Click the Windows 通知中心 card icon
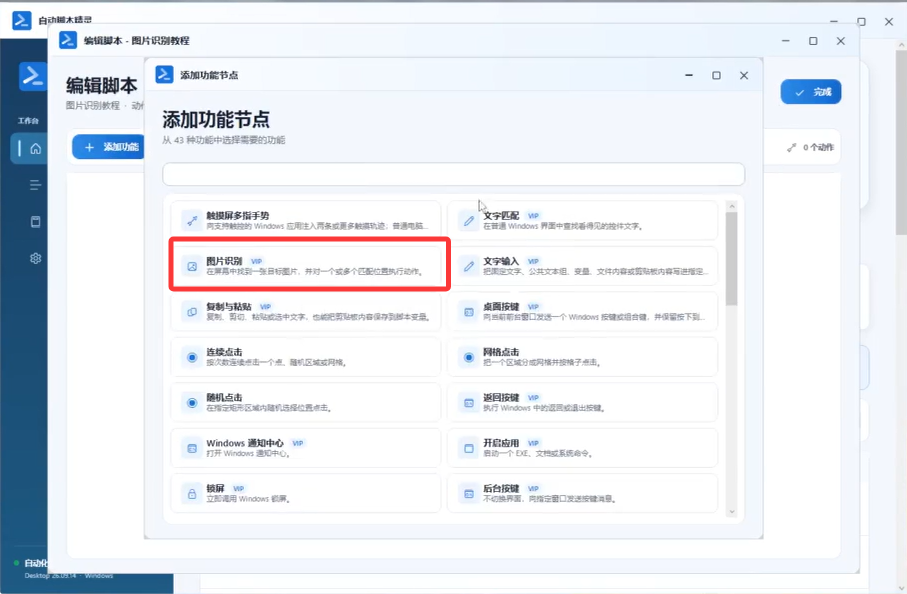The image size is (907, 594). pyautogui.click(x=192, y=448)
